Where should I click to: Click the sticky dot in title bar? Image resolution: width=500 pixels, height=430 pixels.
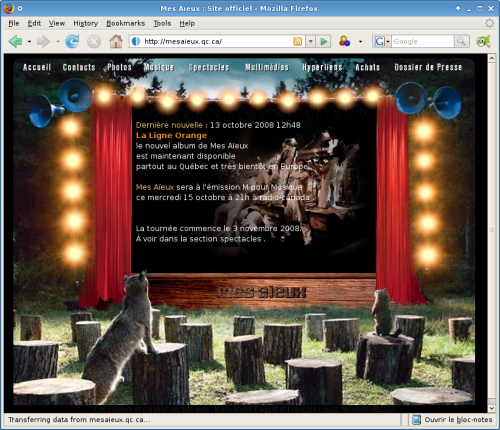tap(20, 8)
